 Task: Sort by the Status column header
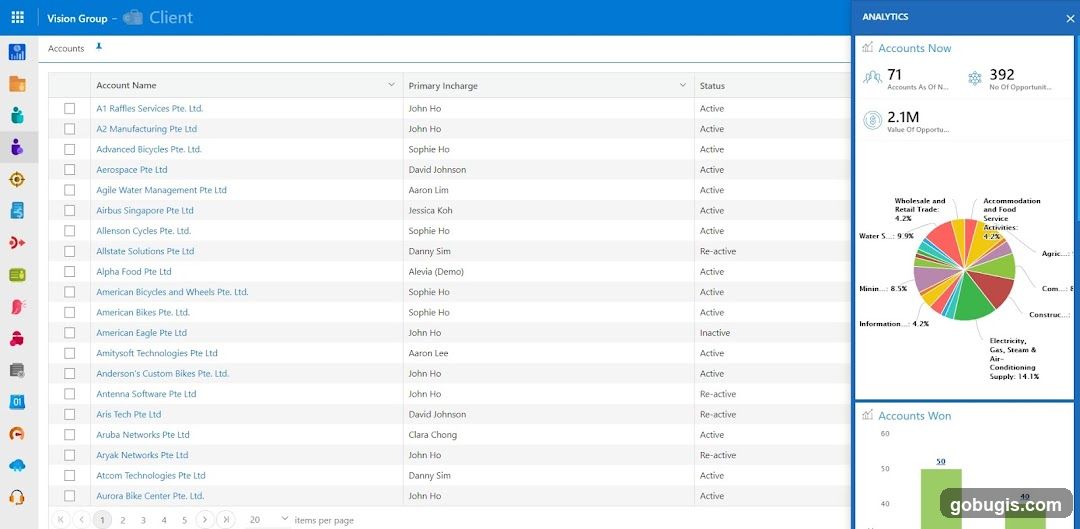point(712,85)
